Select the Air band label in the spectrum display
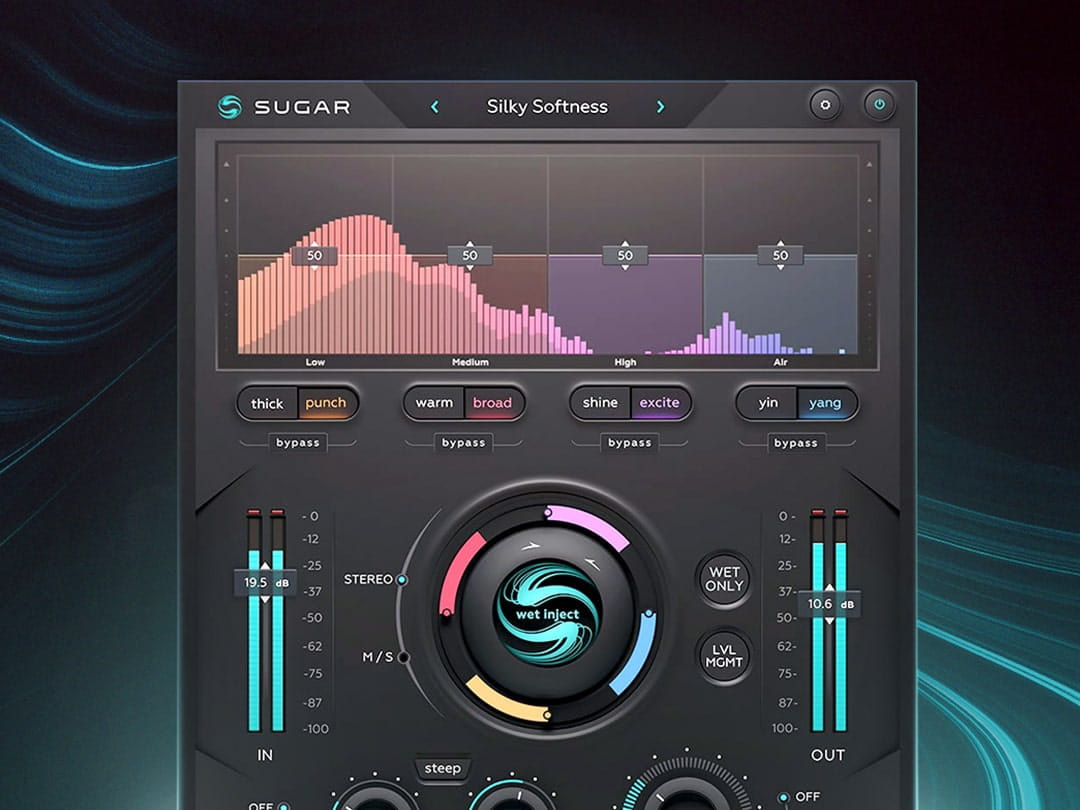Screen dimensions: 1080x810 point(780,362)
